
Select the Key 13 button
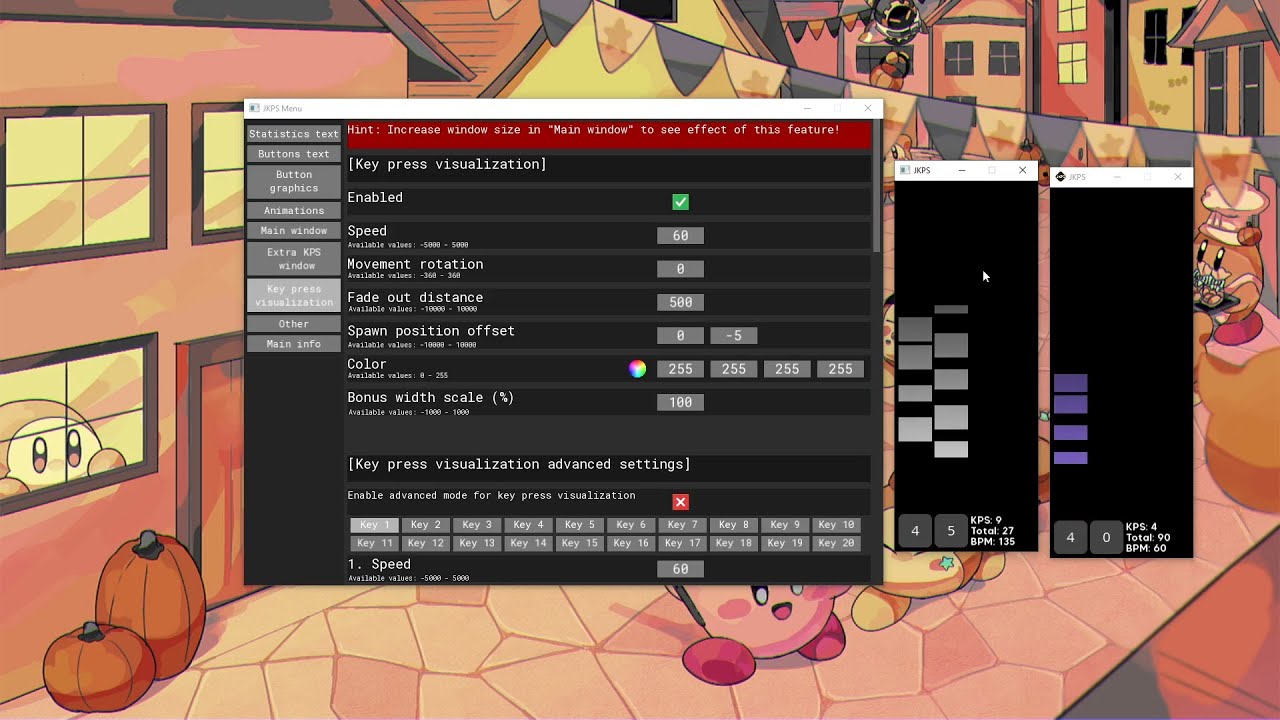pyautogui.click(x=477, y=543)
